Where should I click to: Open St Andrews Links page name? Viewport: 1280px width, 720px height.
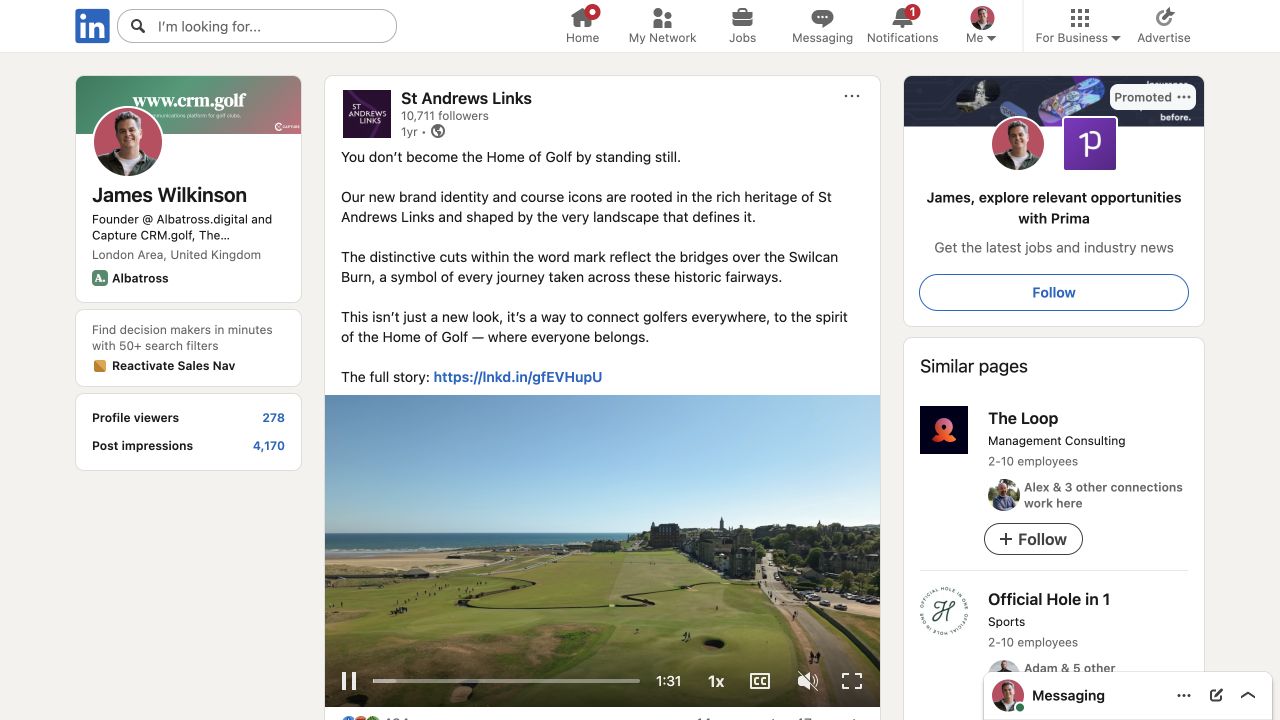coord(466,98)
